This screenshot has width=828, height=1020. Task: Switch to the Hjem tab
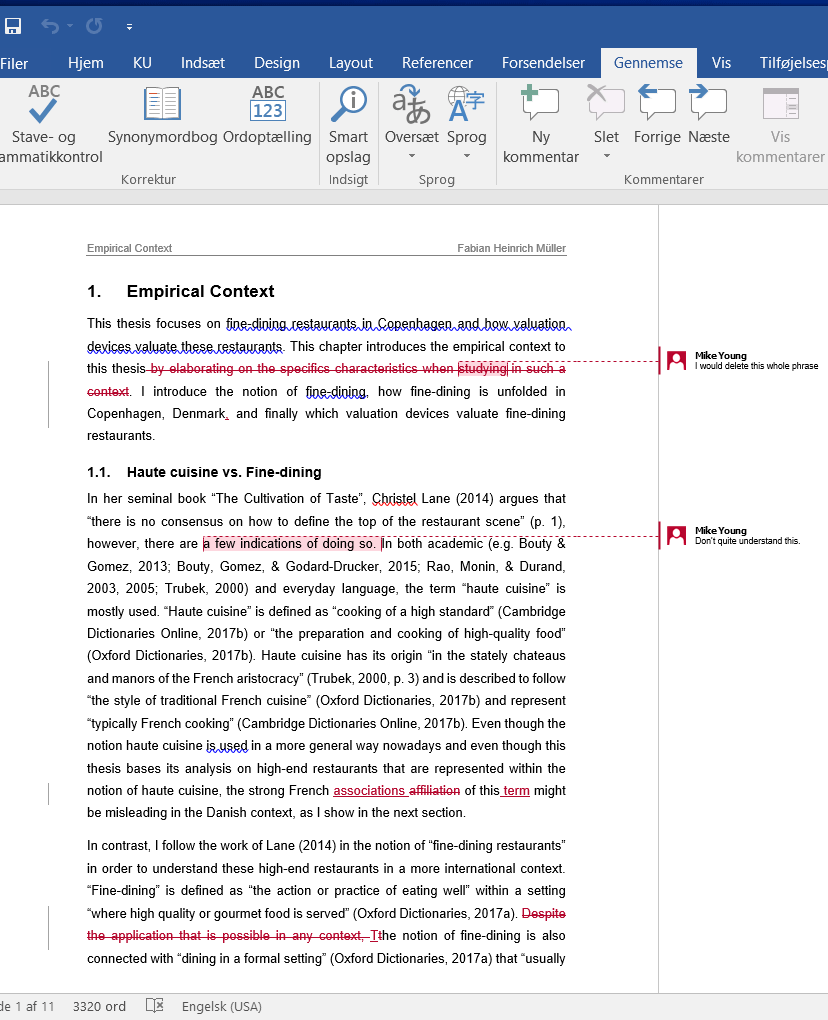(86, 63)
